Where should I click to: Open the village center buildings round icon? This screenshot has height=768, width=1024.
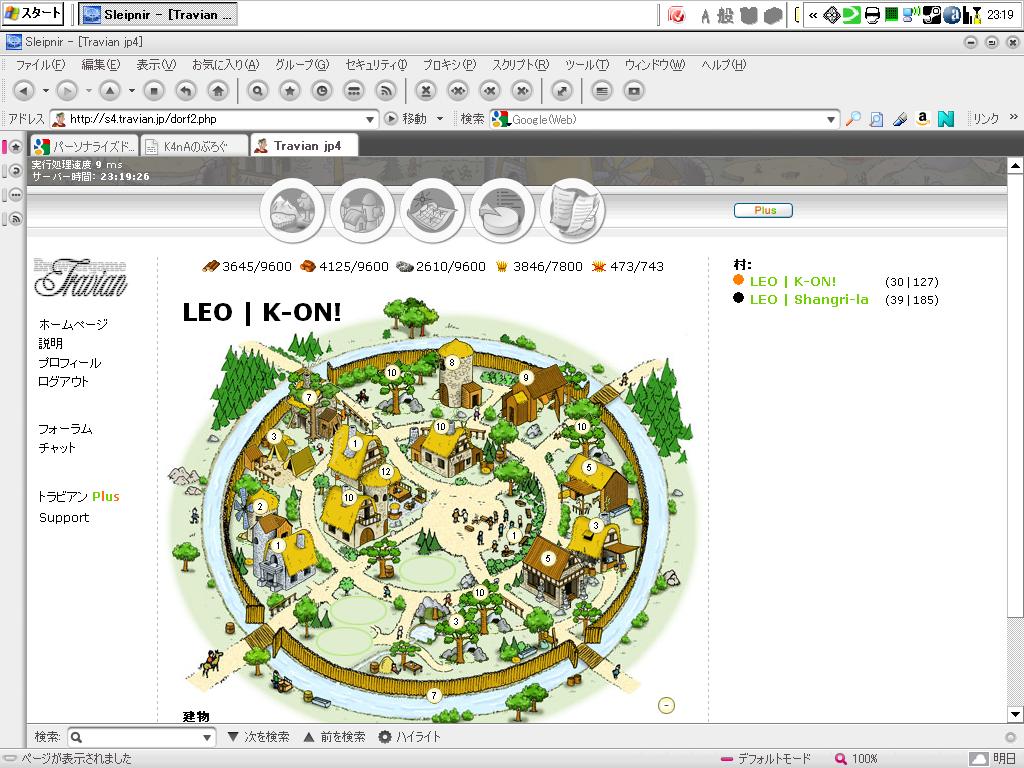[x=362, y=210]
